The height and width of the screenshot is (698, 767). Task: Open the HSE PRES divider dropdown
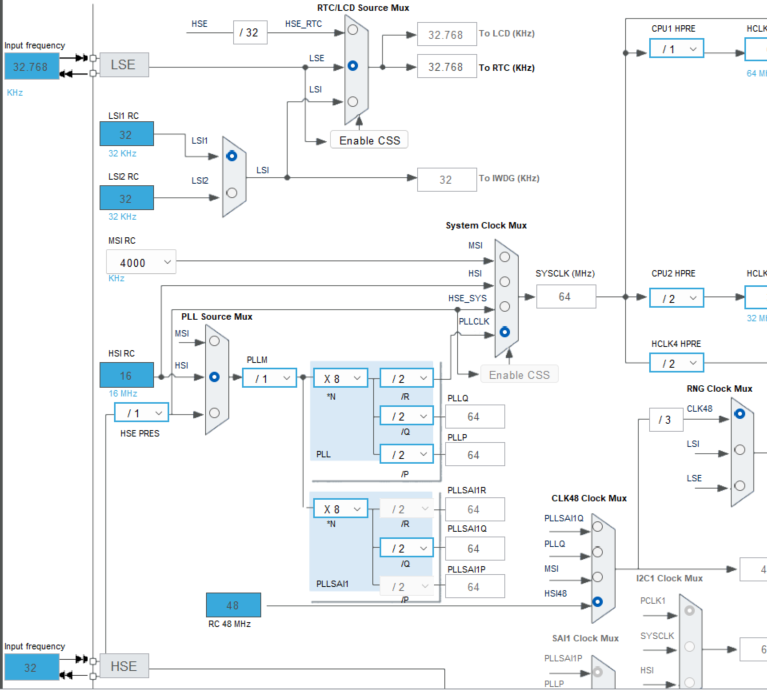coord(141,413)
